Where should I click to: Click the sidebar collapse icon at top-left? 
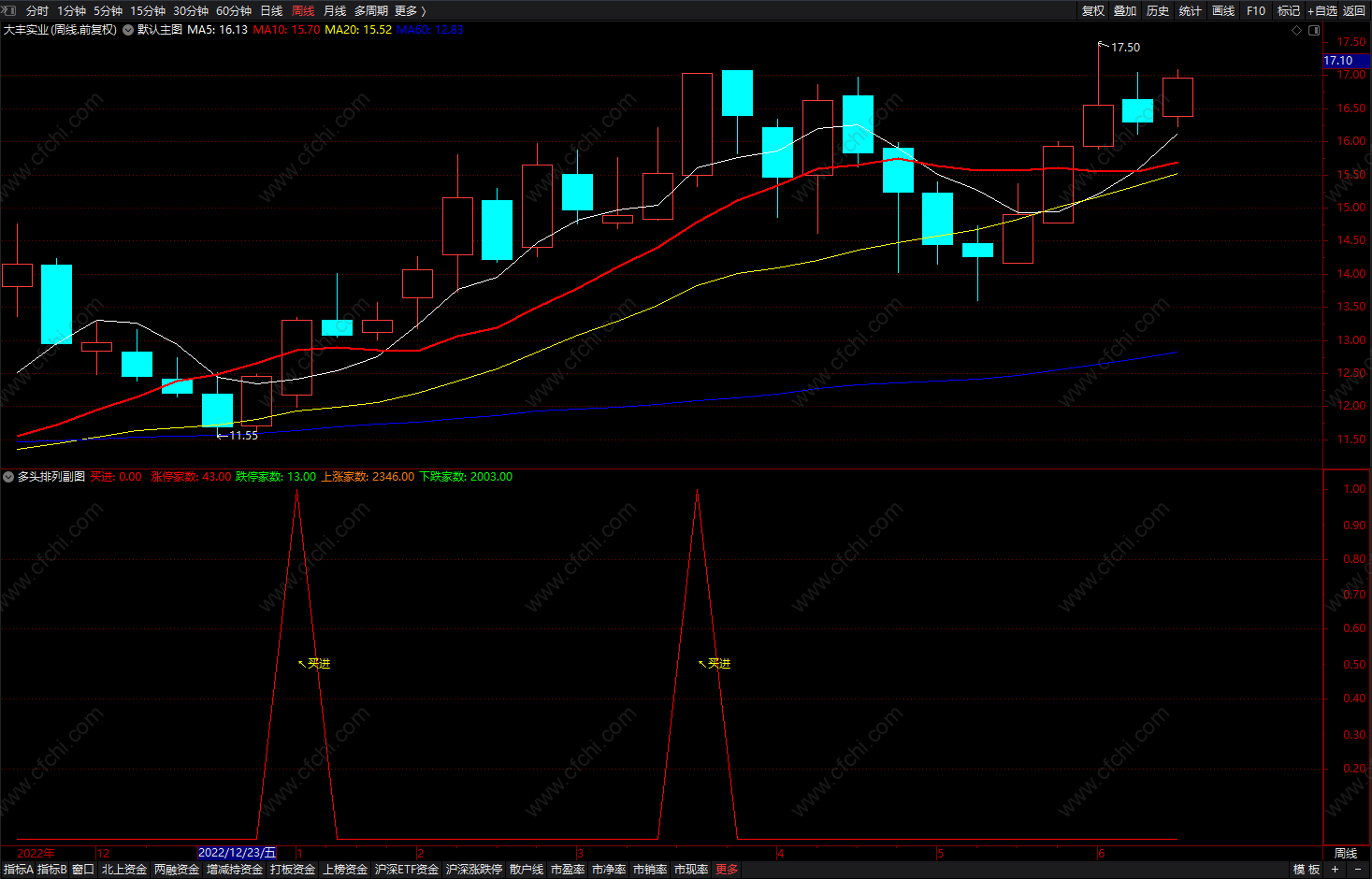(x=9, y=10)
